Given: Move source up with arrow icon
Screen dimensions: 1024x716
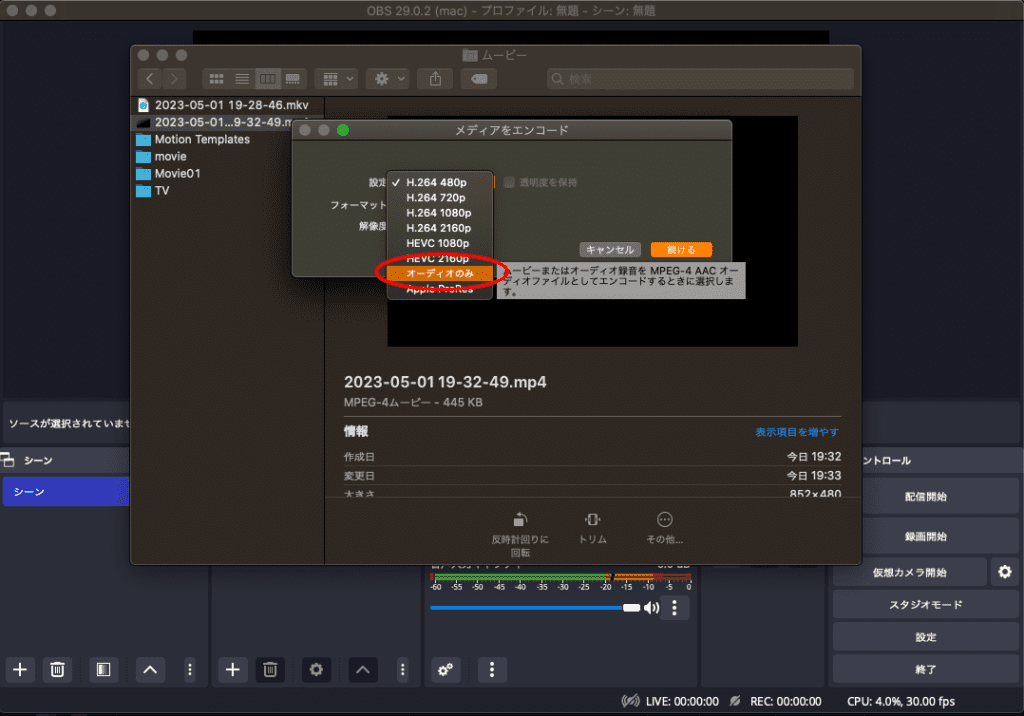Looking at the screenshot, I should [363, 670].
